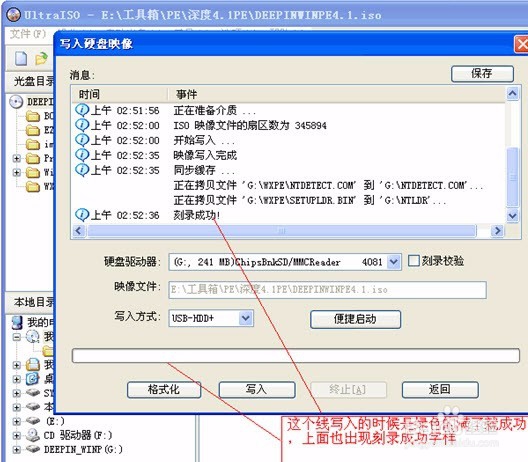Click the info icon on the 同步缓存 row
Image resolution: width=528 pixels, height=462 pixels.
[82, 170]
